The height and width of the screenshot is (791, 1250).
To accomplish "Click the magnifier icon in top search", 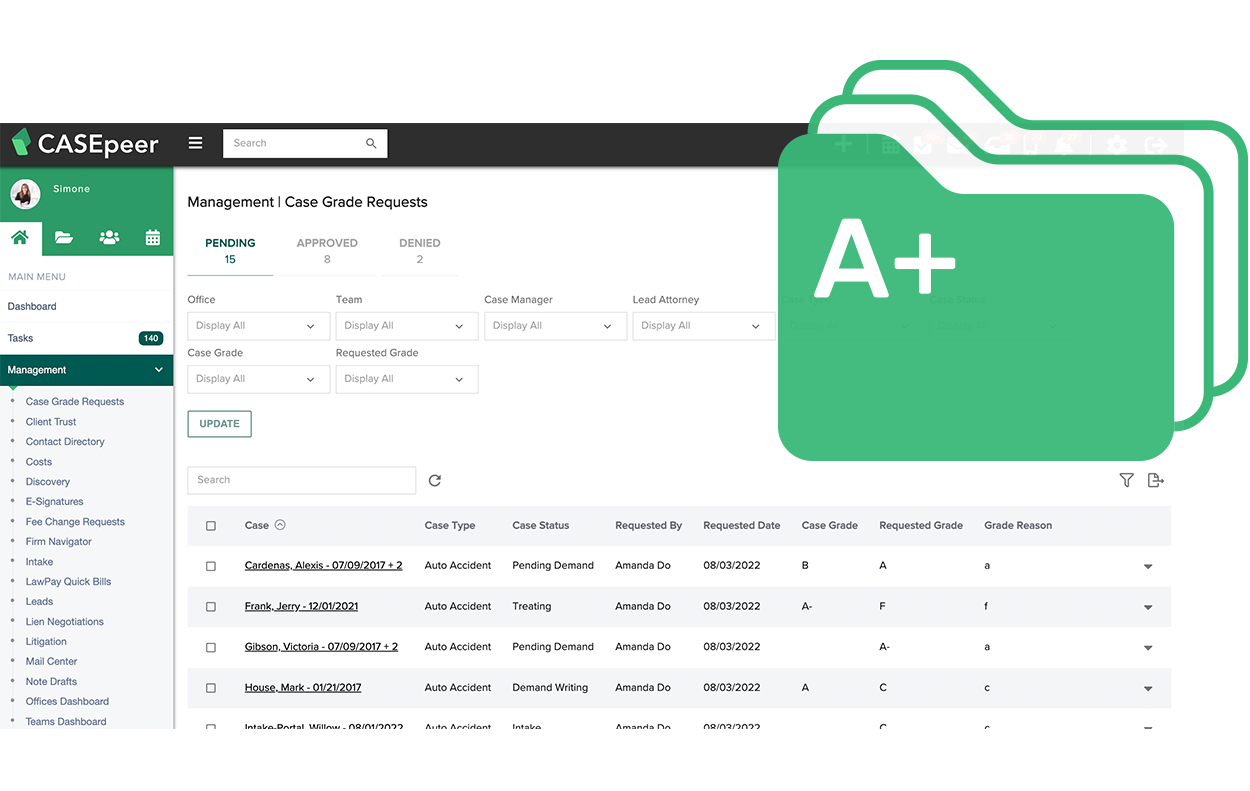I will click(x=371, y=144).
